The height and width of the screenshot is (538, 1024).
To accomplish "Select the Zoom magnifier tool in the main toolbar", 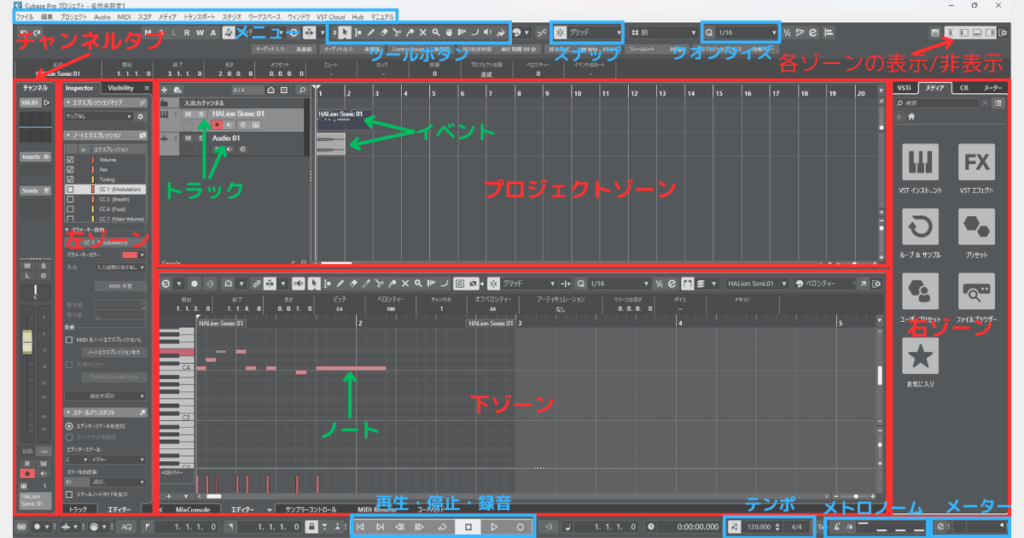I will (x=436, y=33).
